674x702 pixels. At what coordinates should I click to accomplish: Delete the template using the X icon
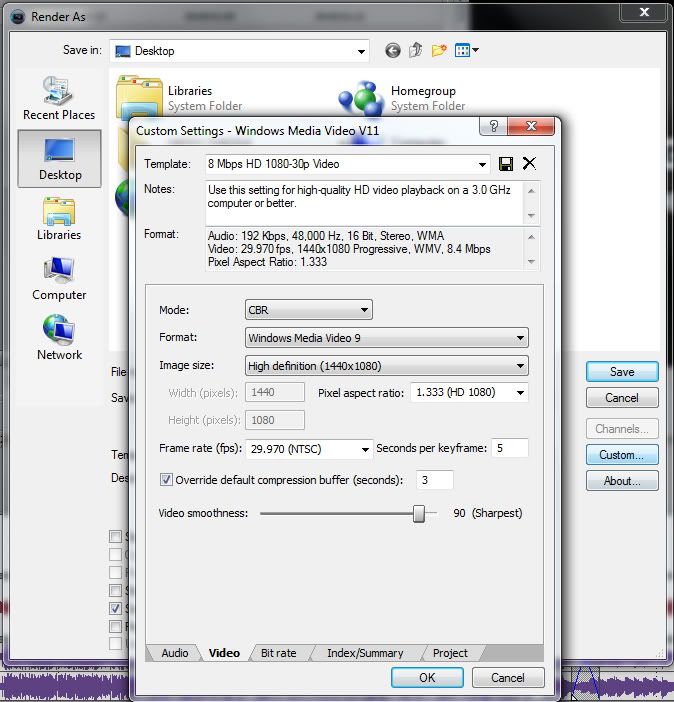tap(529, 164)
